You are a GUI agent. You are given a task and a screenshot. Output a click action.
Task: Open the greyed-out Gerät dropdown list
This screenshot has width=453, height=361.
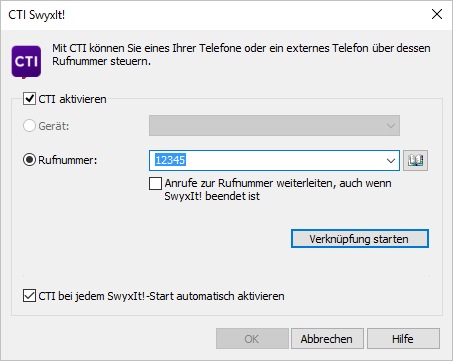coord(274,126)
